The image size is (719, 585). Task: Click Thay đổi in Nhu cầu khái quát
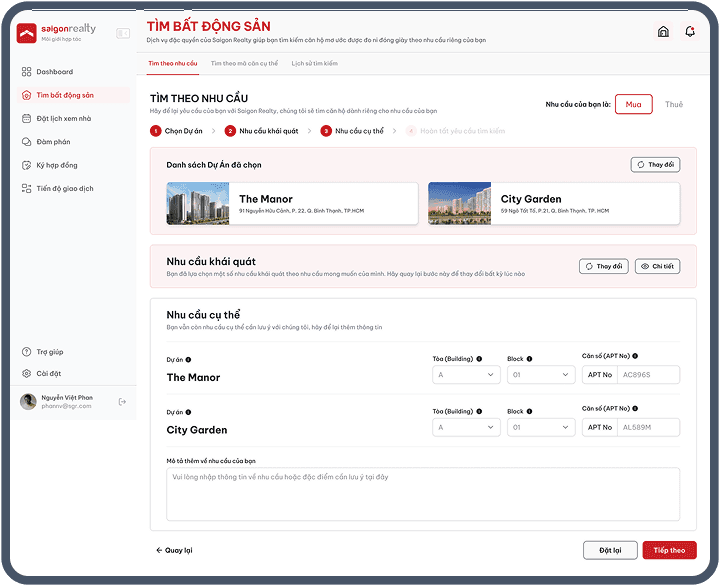click(x=603, y=266)
